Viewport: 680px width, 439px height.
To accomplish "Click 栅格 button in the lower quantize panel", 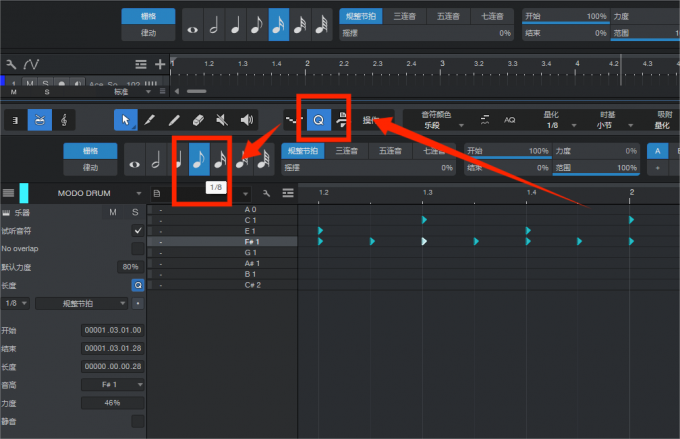I will click(x=90, y=151).
